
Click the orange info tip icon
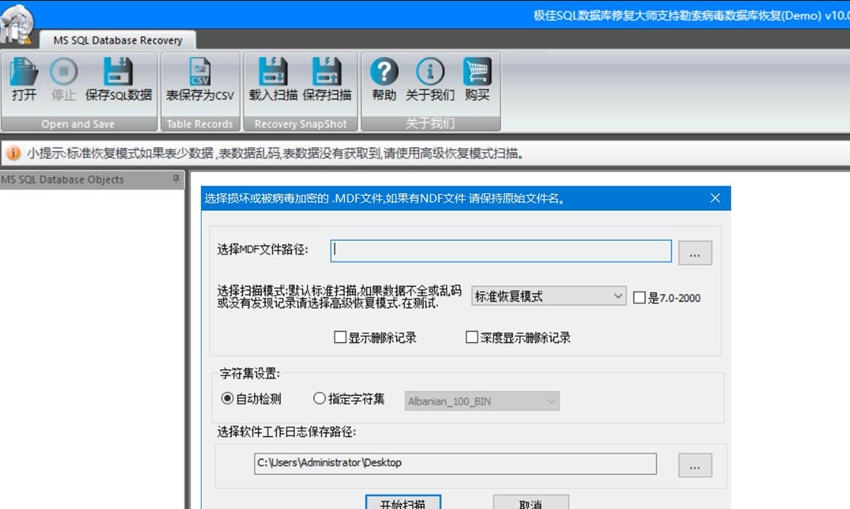[13, 153]
